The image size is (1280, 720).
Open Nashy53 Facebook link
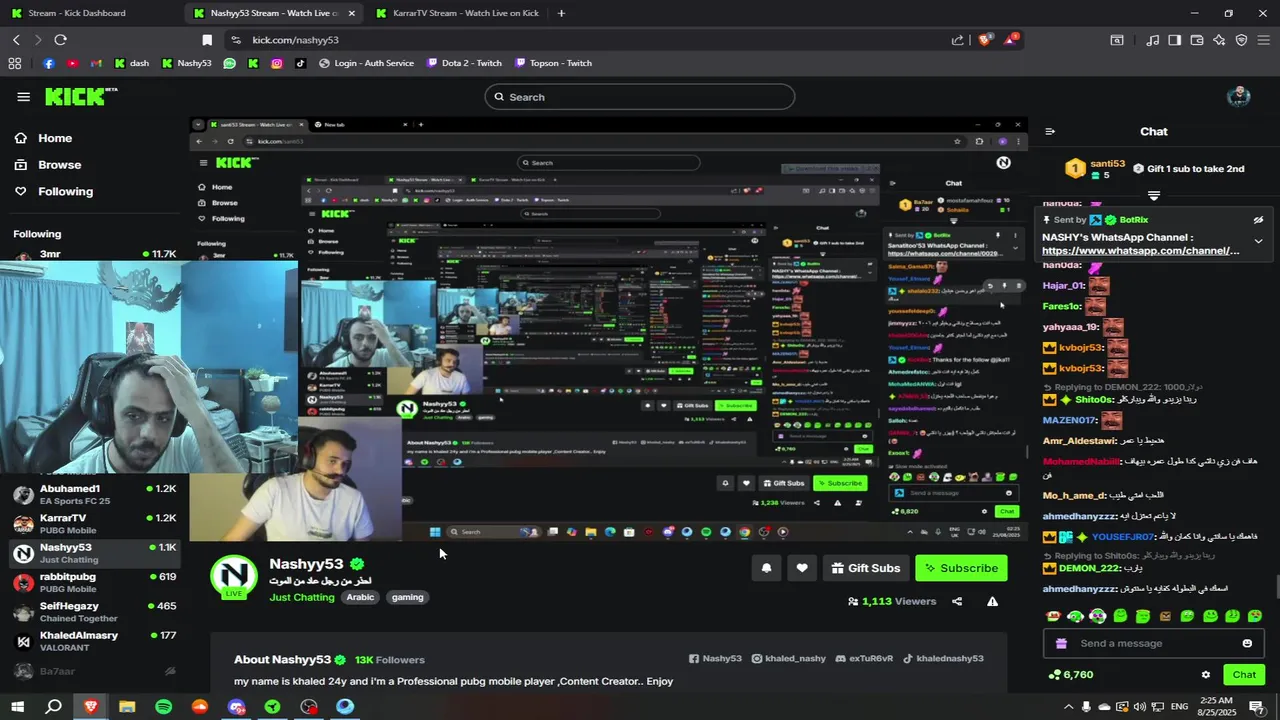(715, 658)
